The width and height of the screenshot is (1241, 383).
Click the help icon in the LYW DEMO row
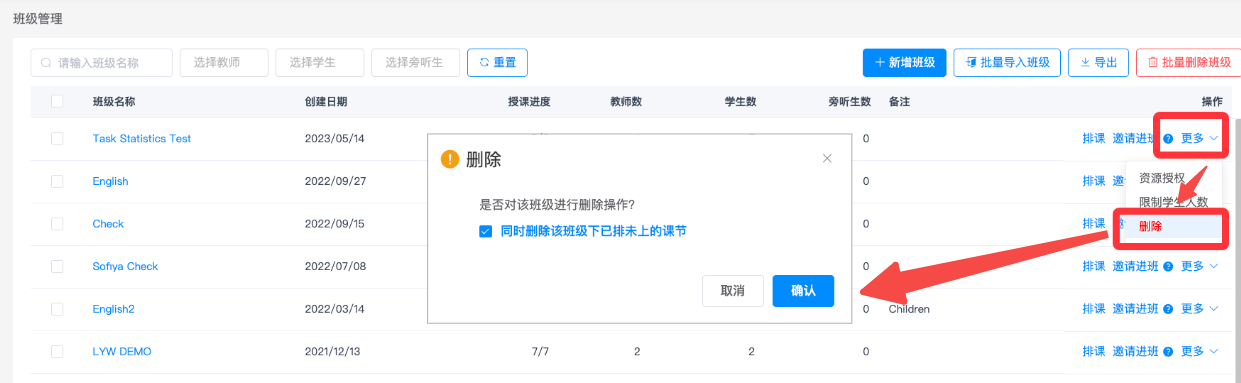(1168, 352)
